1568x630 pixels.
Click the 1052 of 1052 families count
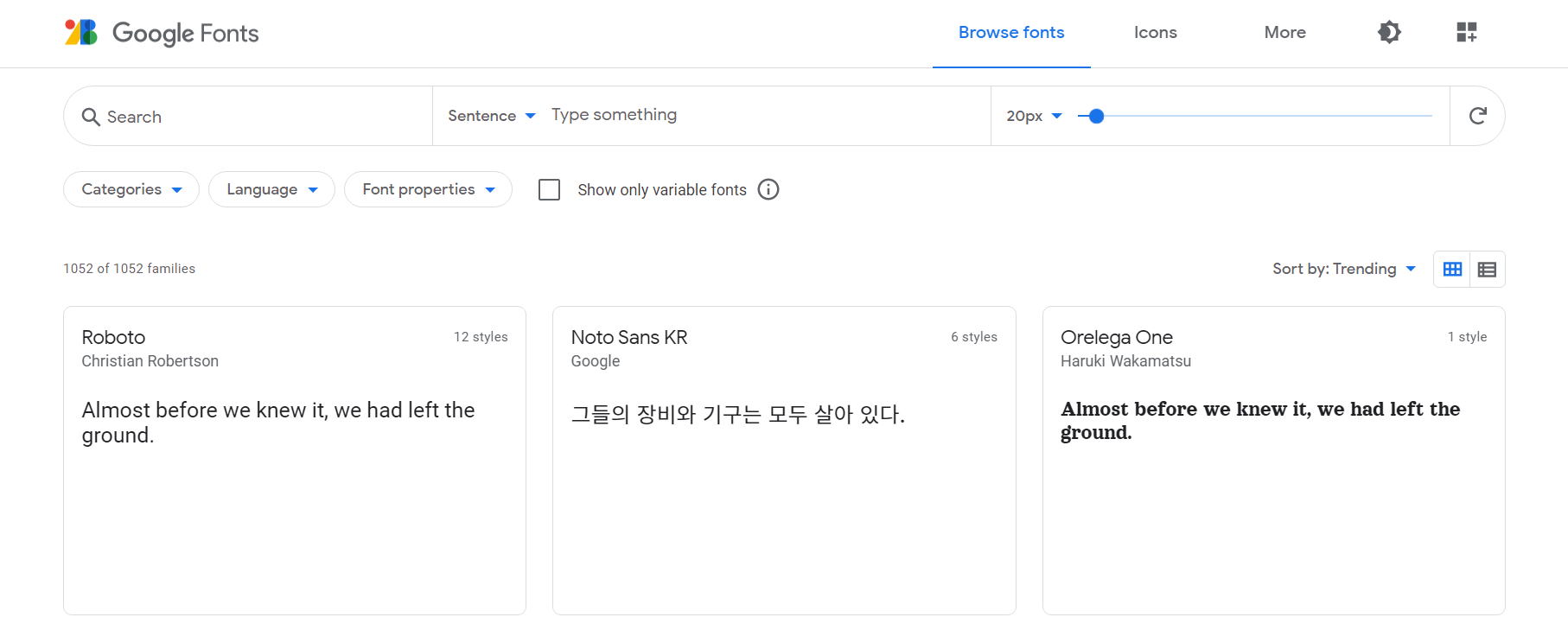130,269
